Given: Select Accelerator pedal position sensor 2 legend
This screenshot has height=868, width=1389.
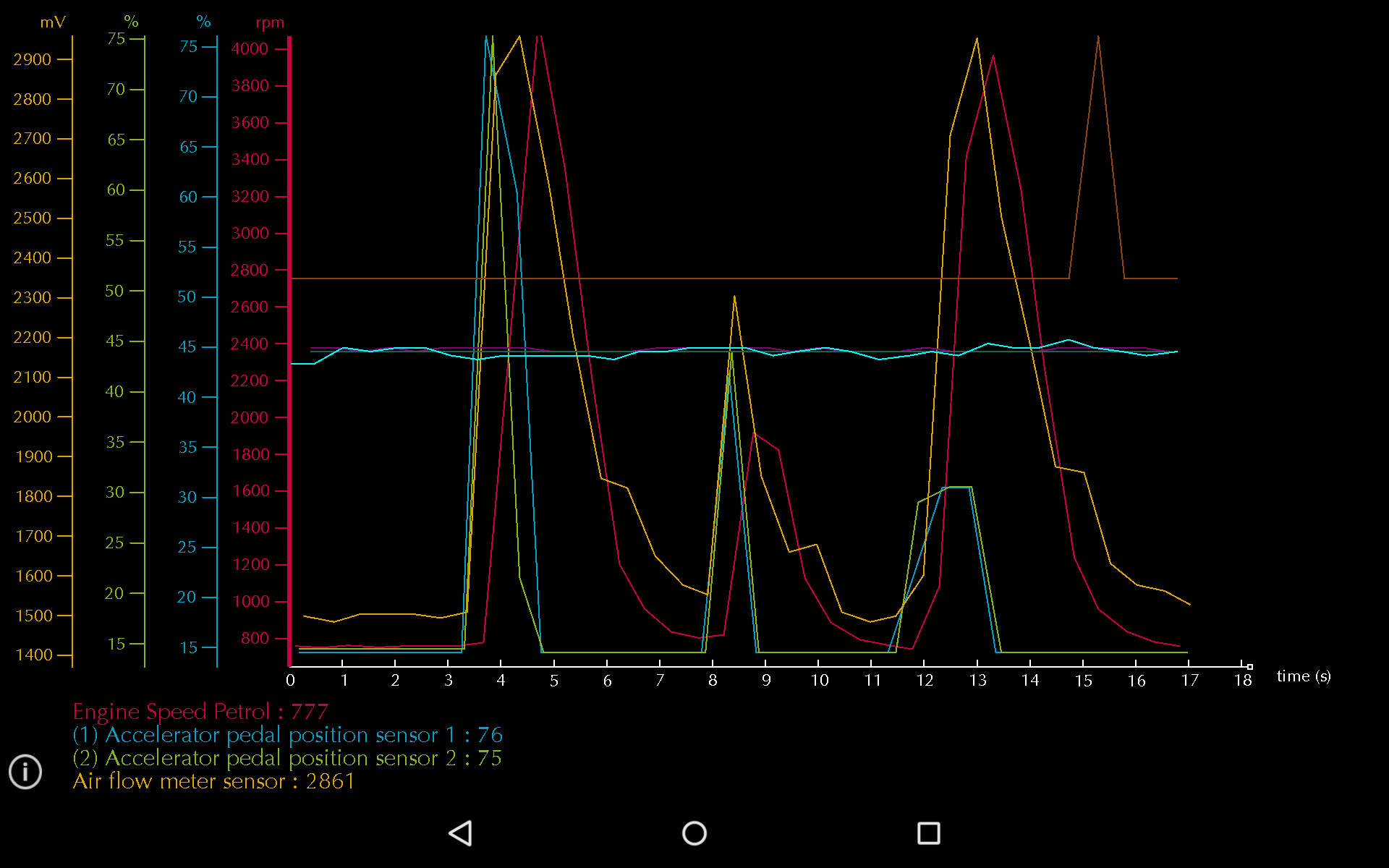Looking at the screenshot, I should pyautogui.click(x=287, y=758).
